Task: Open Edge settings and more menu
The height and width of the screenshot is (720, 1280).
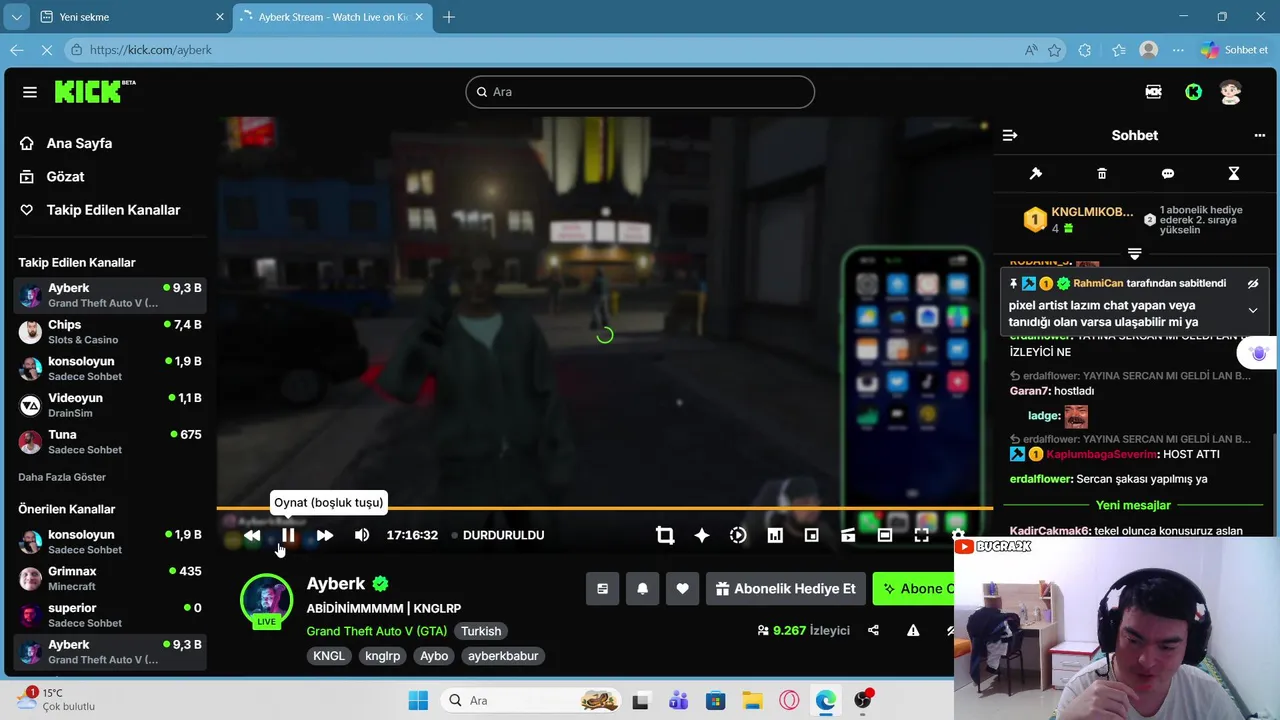Action: pyautogui.click(x=1179, y=50)
